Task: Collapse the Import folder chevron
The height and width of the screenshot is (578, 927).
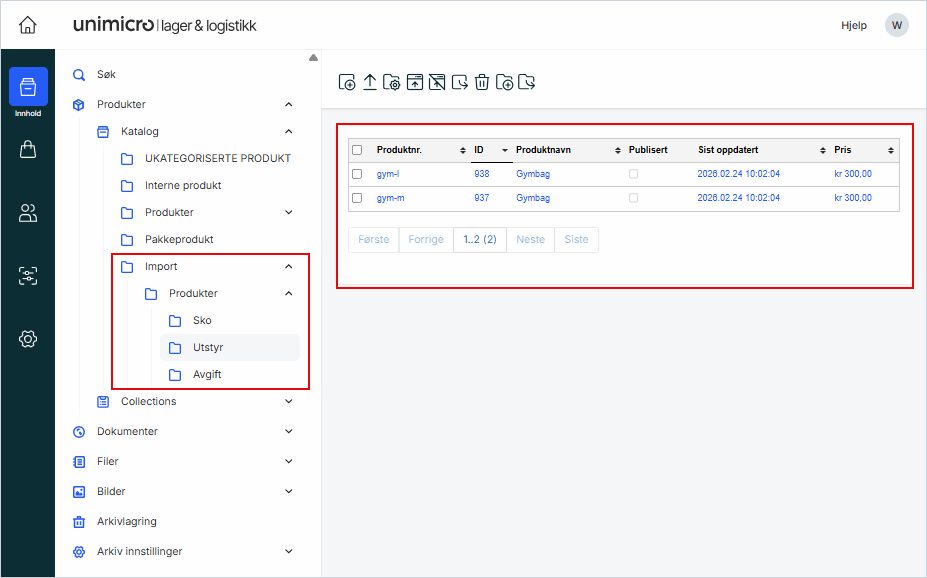Action: click(289, 267)
